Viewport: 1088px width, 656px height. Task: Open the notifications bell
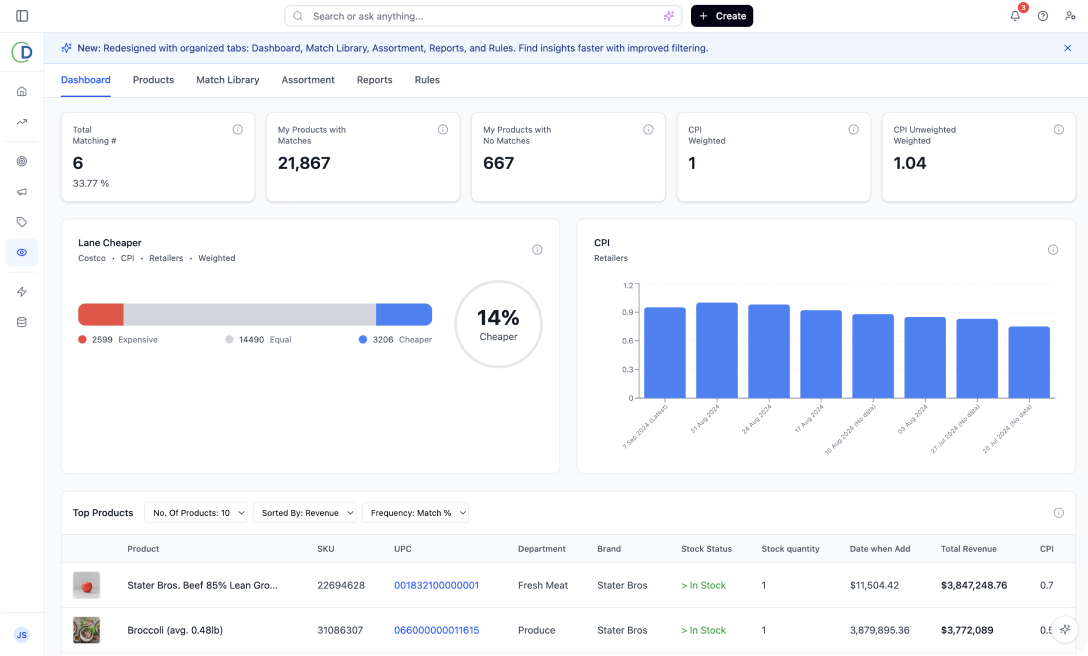(1015, 16)
